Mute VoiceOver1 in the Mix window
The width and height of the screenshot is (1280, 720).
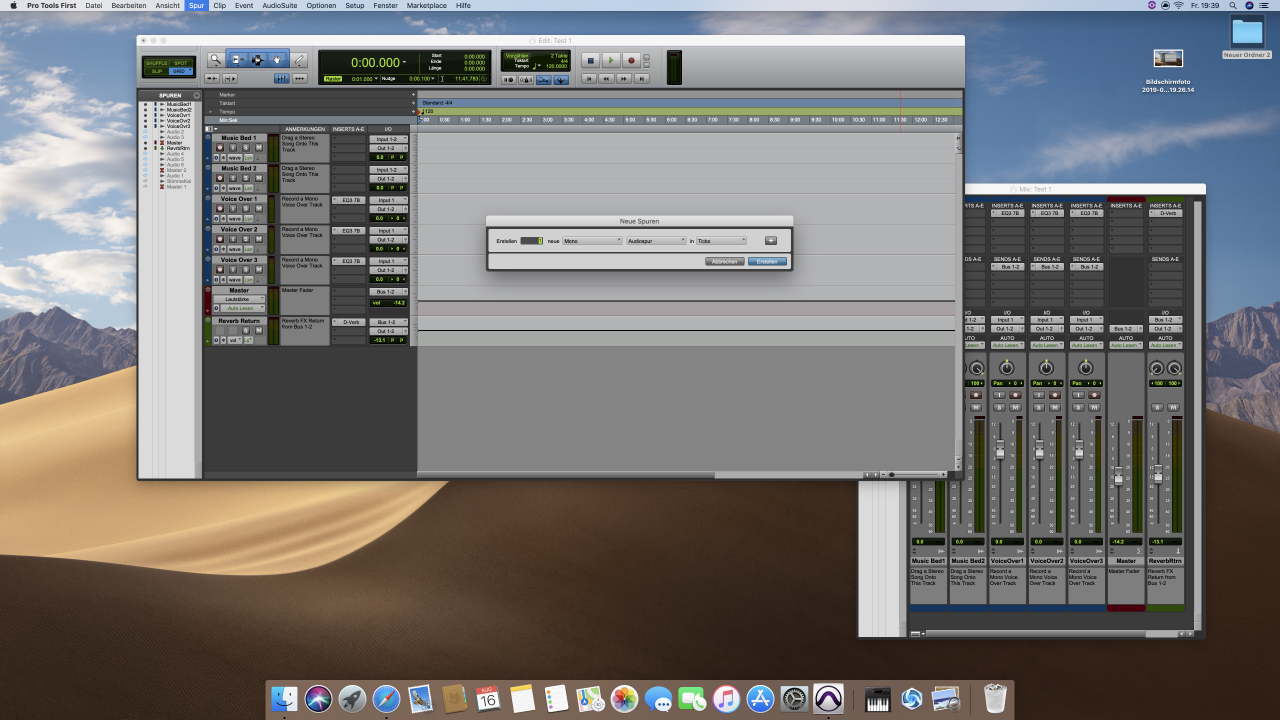[1014, 407]
